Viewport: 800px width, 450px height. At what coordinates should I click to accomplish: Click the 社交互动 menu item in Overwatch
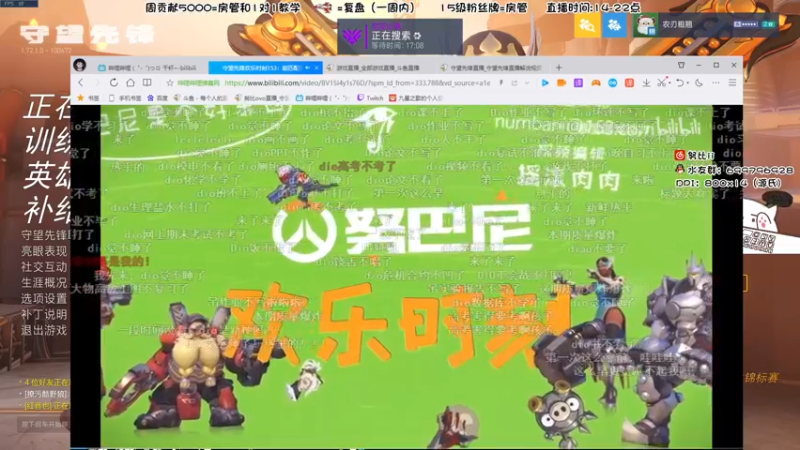[x=44, y=266]
